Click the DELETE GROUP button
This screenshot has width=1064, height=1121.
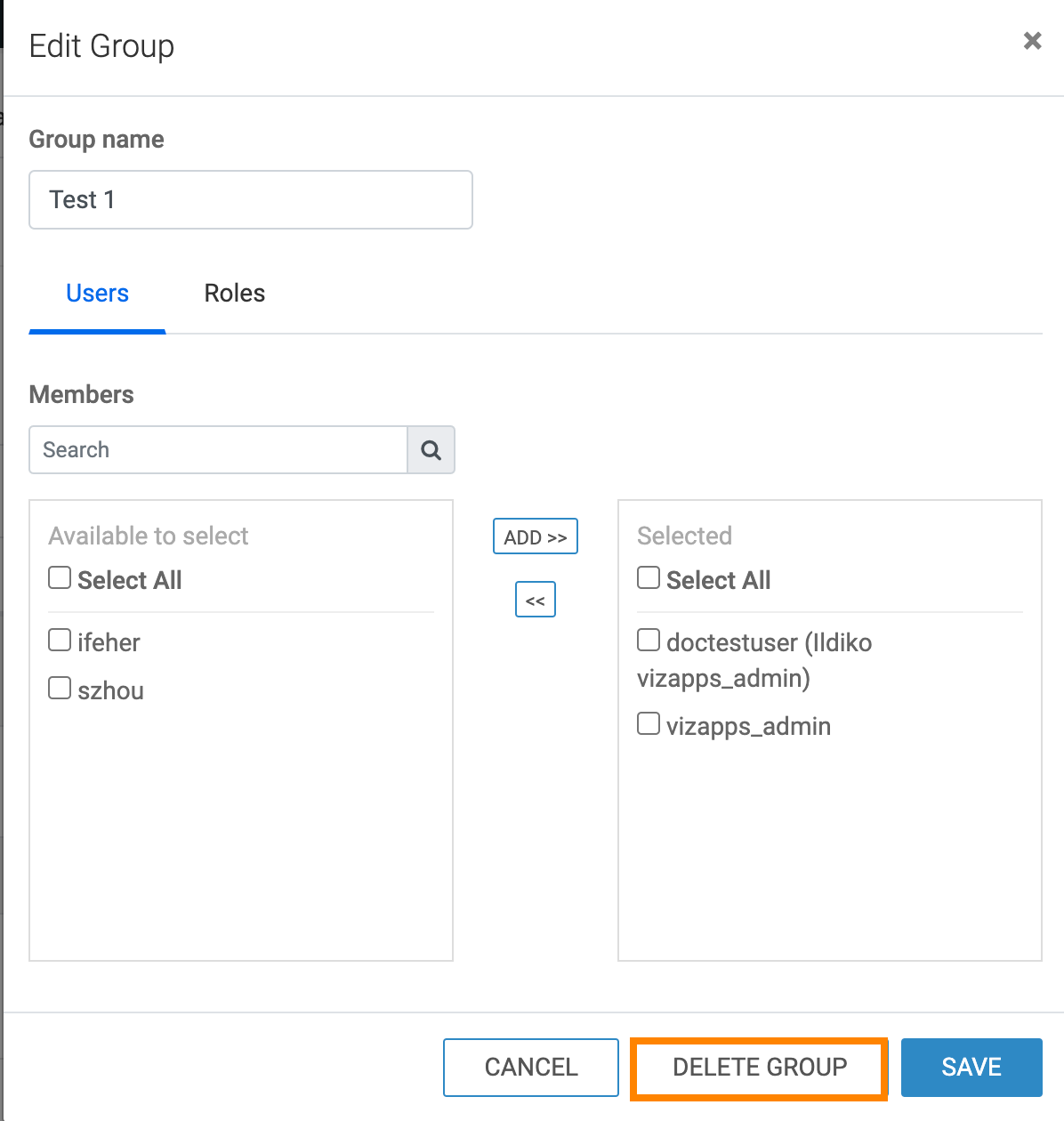760,1068
